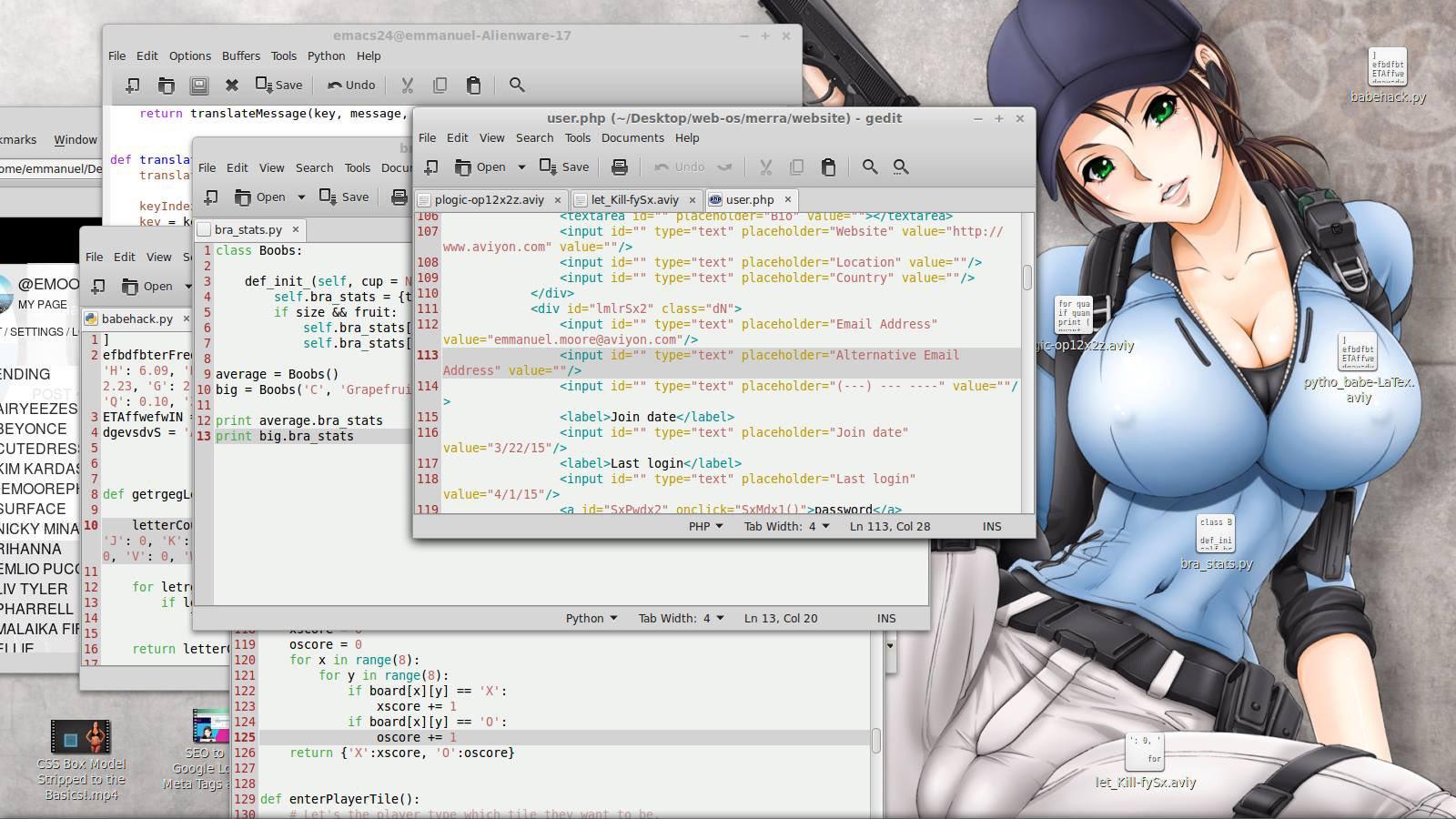
Task: Click New file icon in emacs toolbar
Action: [132, 86]
